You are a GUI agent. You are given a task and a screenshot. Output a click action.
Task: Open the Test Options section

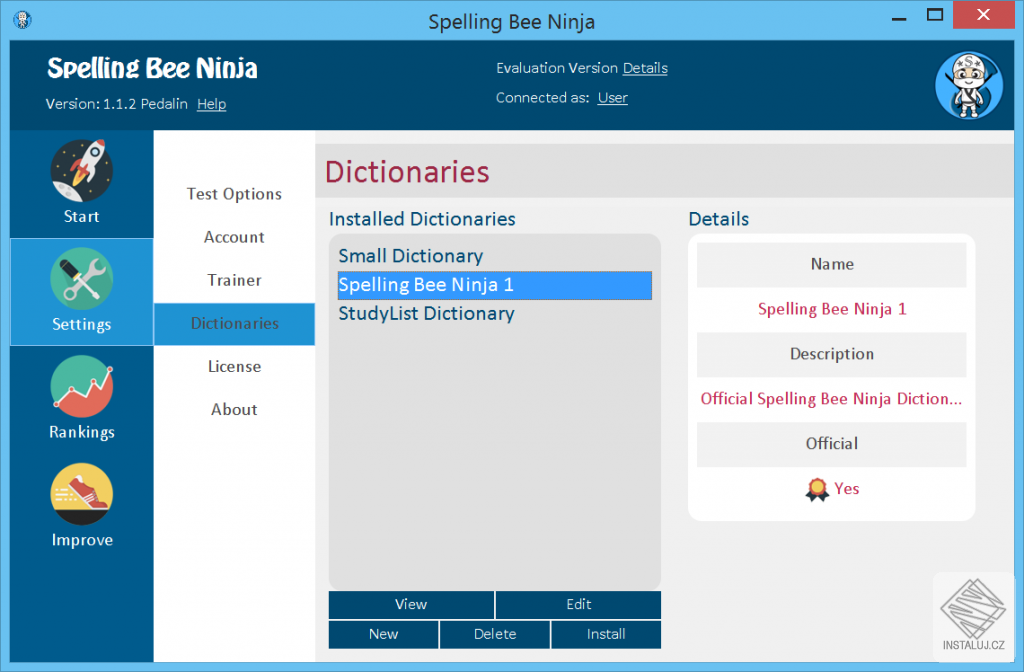(x=234, y=194)
